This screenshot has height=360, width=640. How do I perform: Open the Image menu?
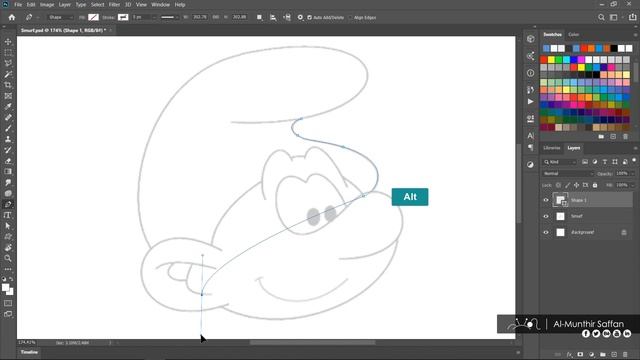pos(47,4)
